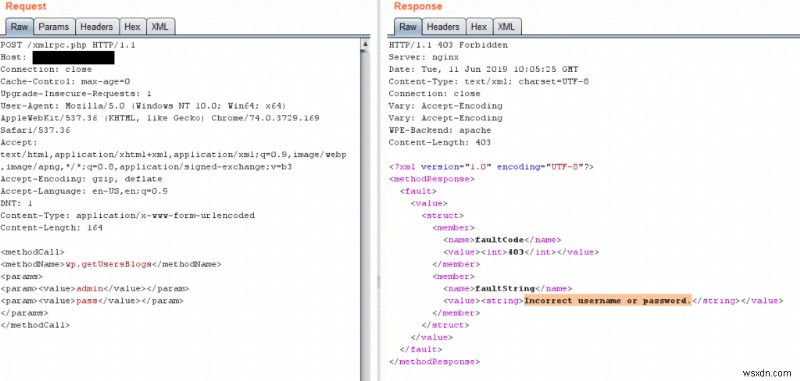Click the 'POST /xmlrpc.php HTTP/1.1' request line

[x=68, y=45]
